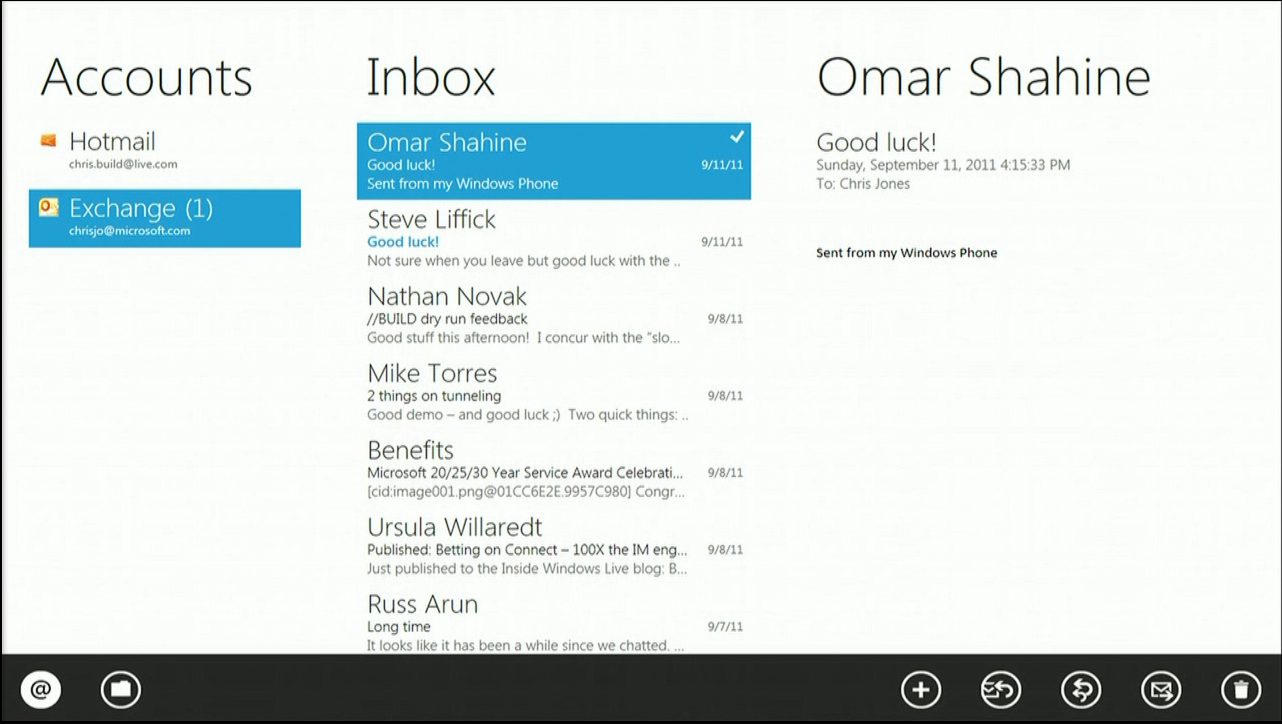Forward the message using the envelope-arrow icon
This screenshot has width=1282, height=724.
(x=1161, y=689)
